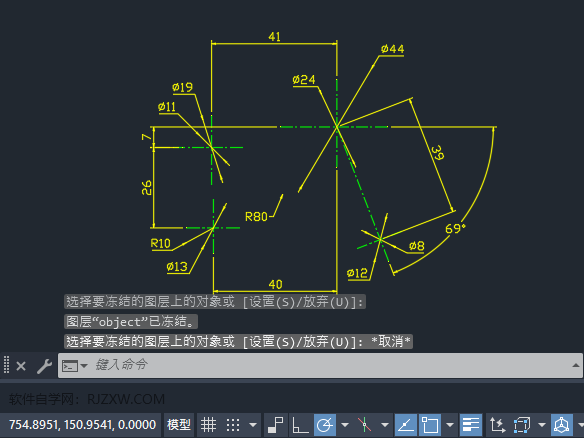584x438 pixels.
Task: Toggle infer constraints icon
Action: [x=276, y=425]
